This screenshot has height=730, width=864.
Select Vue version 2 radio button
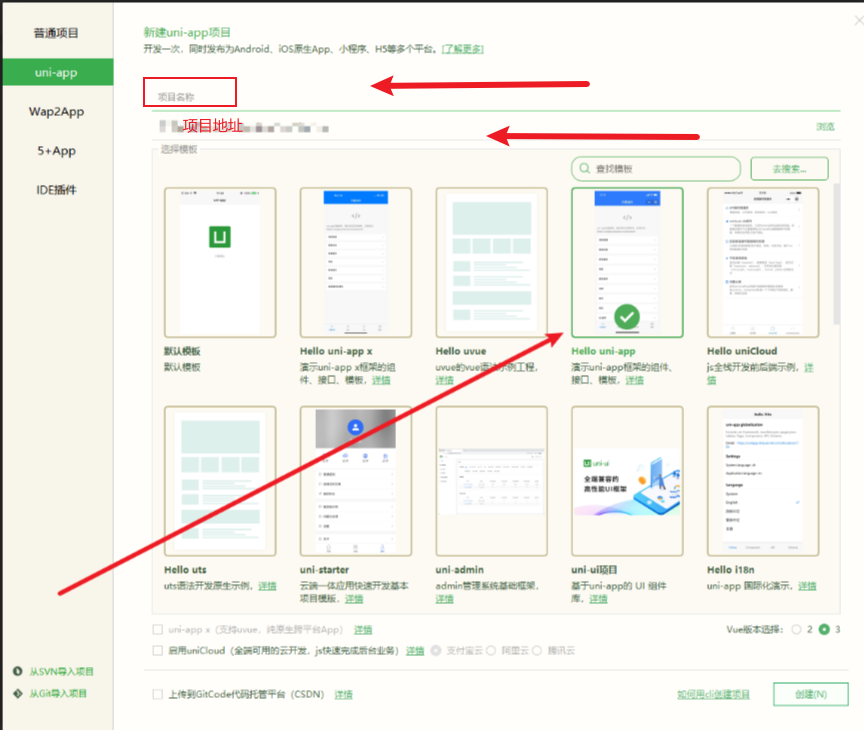(x=796, y=630)
